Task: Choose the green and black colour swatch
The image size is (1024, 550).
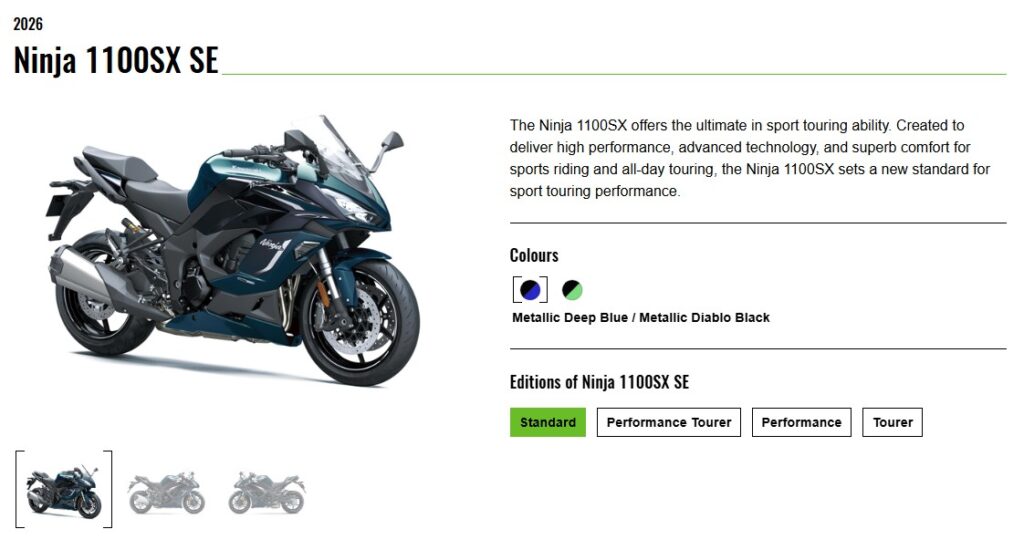Action: (572, 289)
